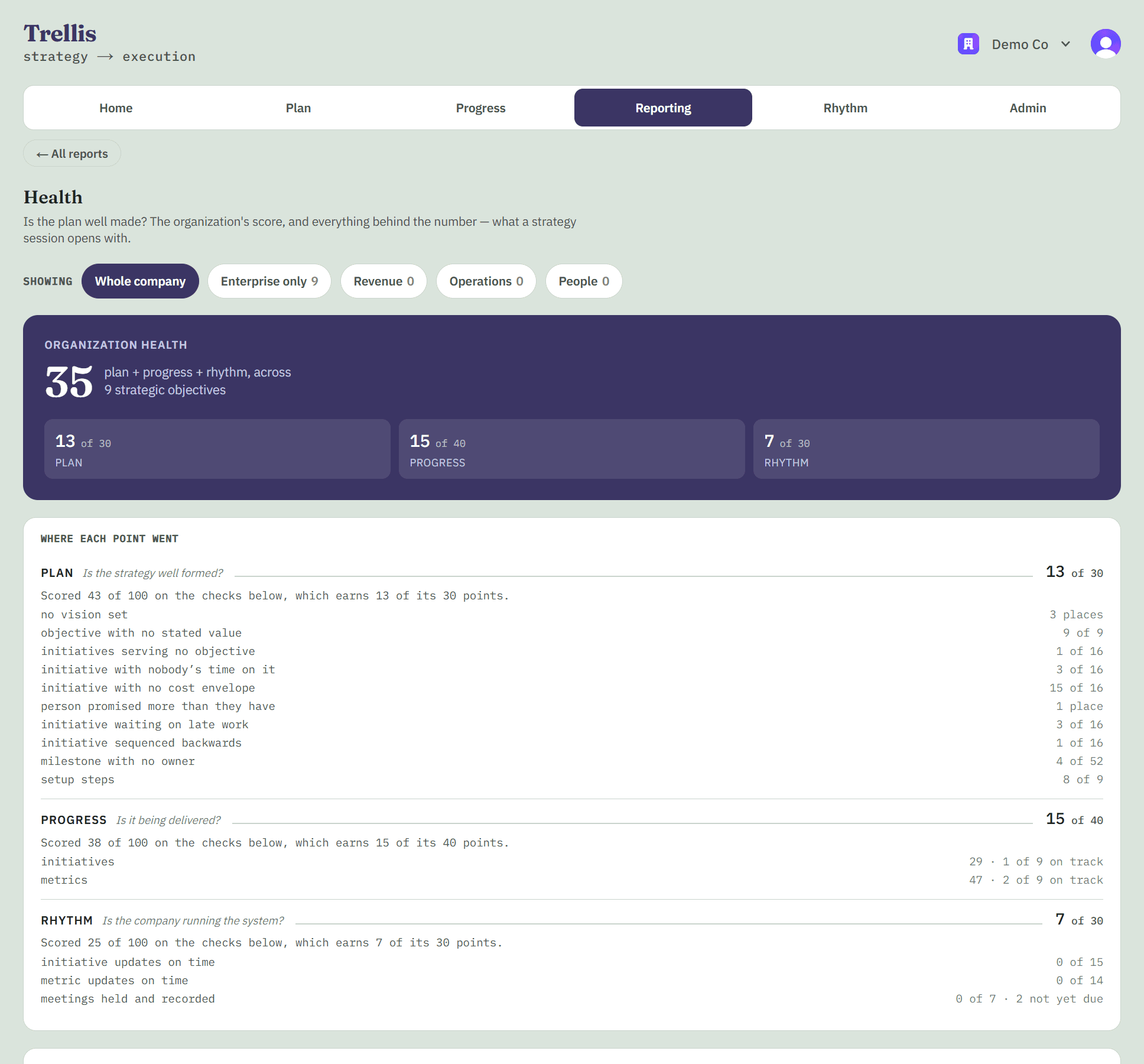Screen dimensions: 1144x1064
Task: Filter by Enterprise only
Action: pyautogui.click(x=269, y=281)
